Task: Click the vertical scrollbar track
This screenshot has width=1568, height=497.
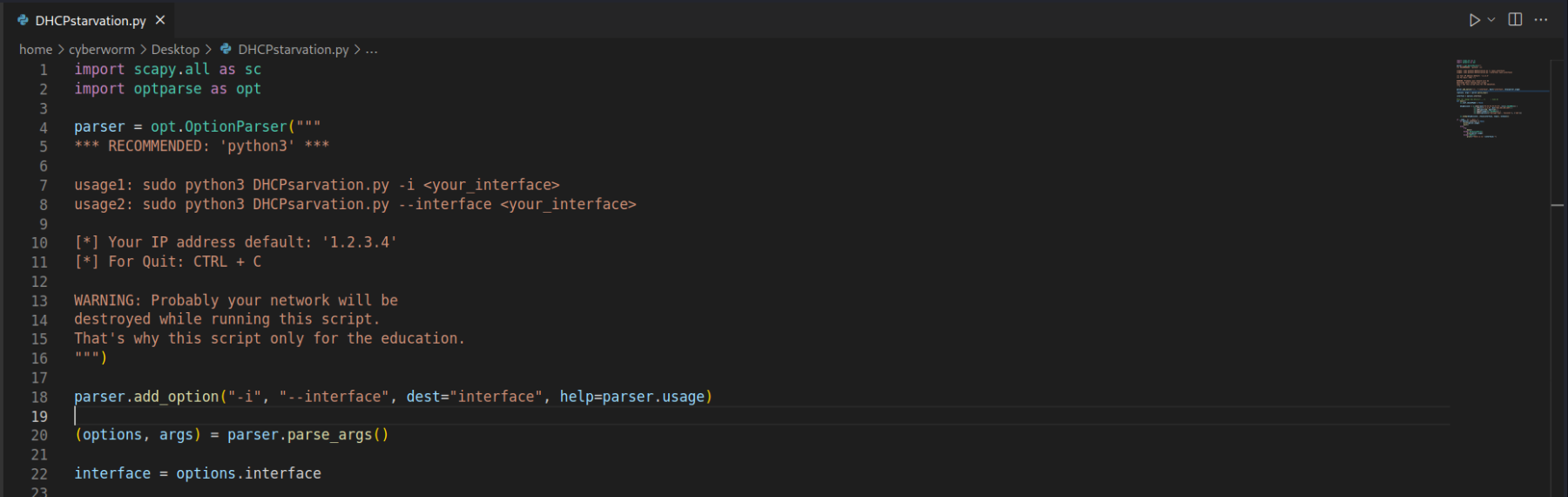Action: (x=1558, y=305)
